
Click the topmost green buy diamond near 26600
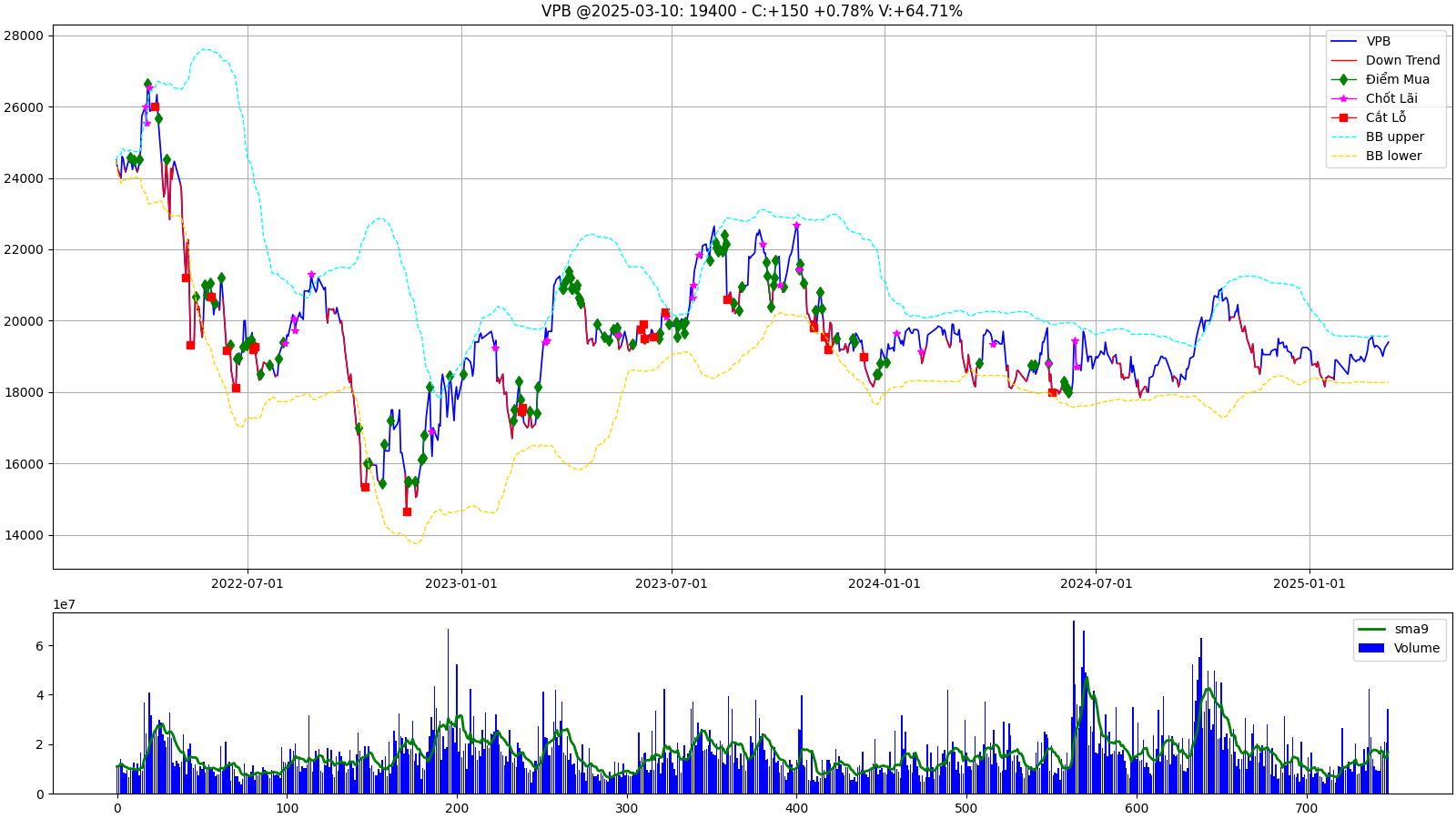(x=147, y=84)
